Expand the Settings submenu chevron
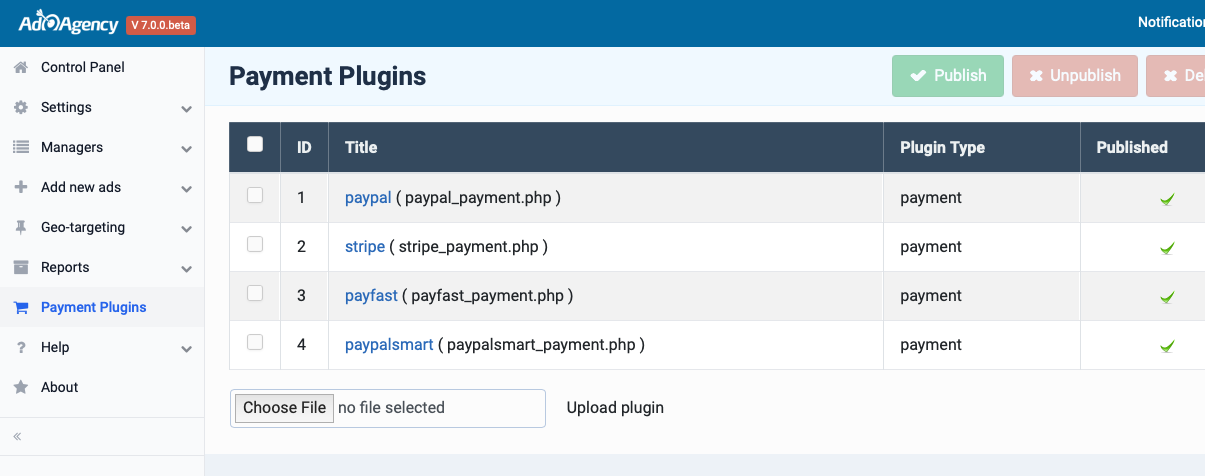The height and width of the screenshot is (476, 1205). click(x=186, y=108)
